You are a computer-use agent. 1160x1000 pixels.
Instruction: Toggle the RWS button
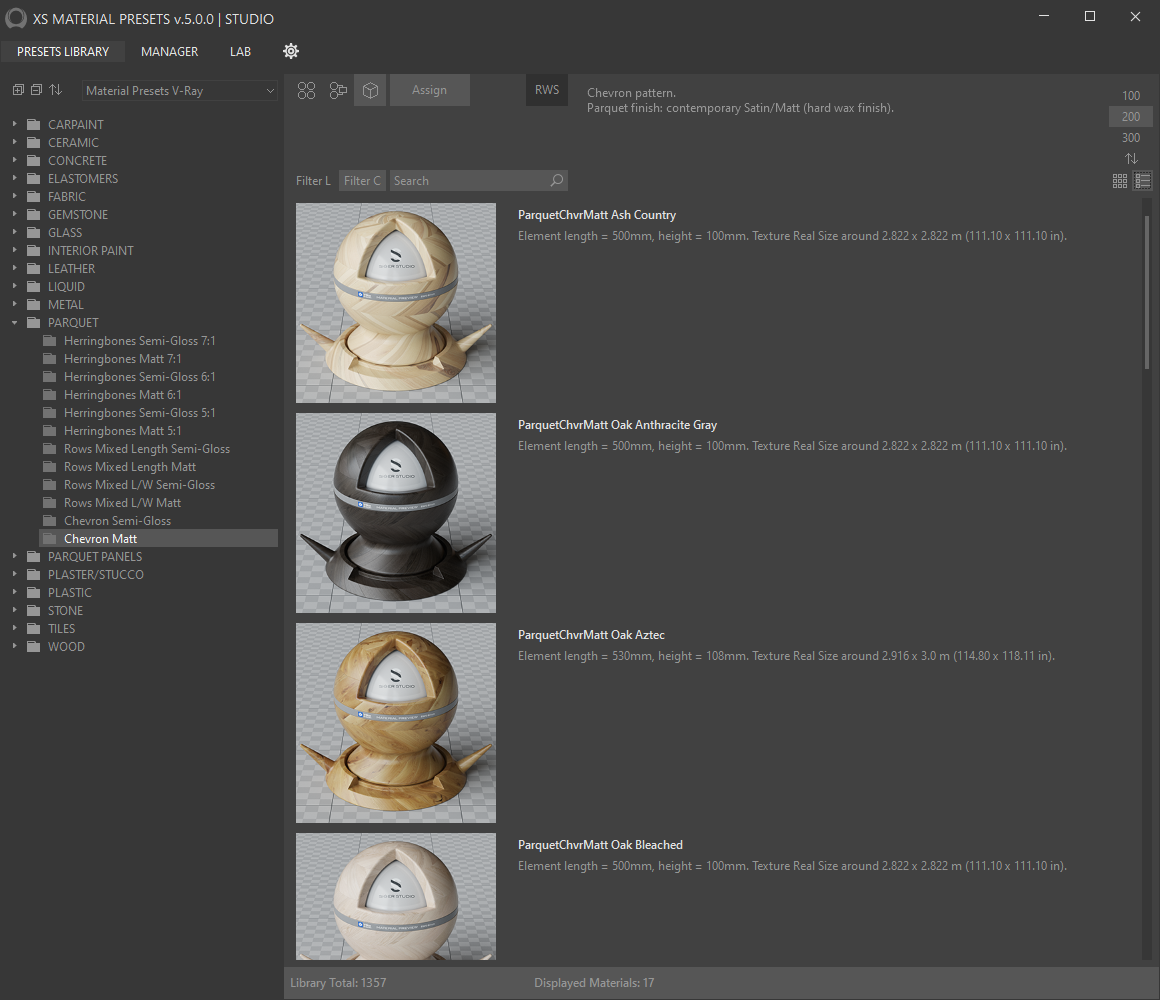point(547,90)
